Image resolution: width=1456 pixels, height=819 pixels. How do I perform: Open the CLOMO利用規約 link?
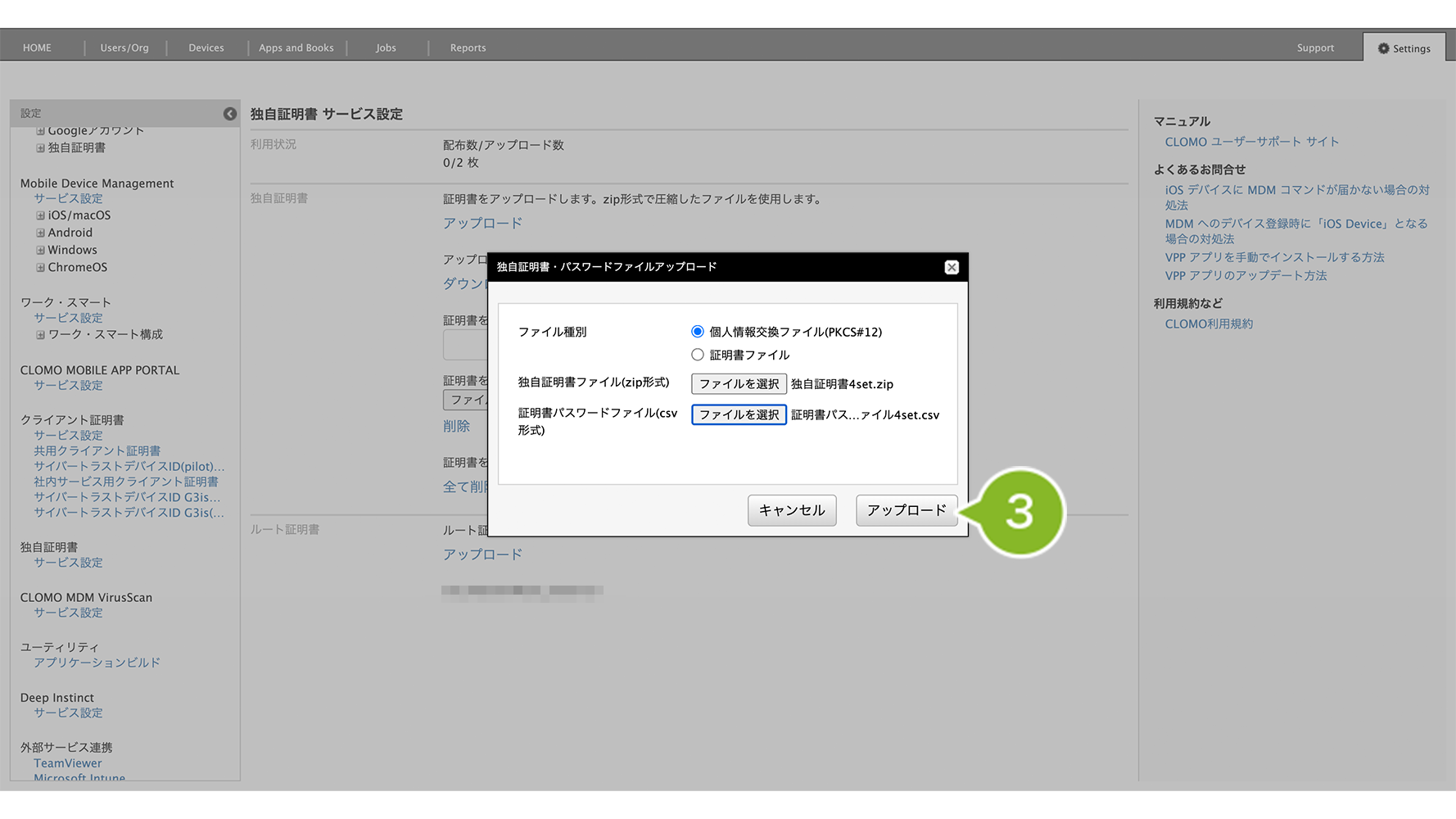pos(1209,324)
